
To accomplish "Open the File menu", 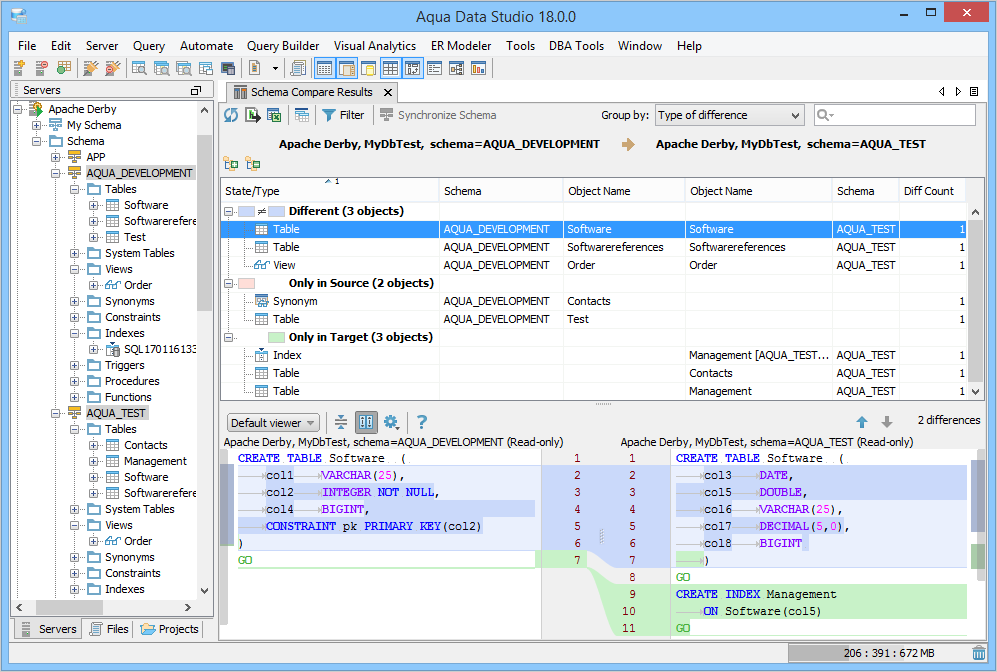I will (x=27, y=46).
